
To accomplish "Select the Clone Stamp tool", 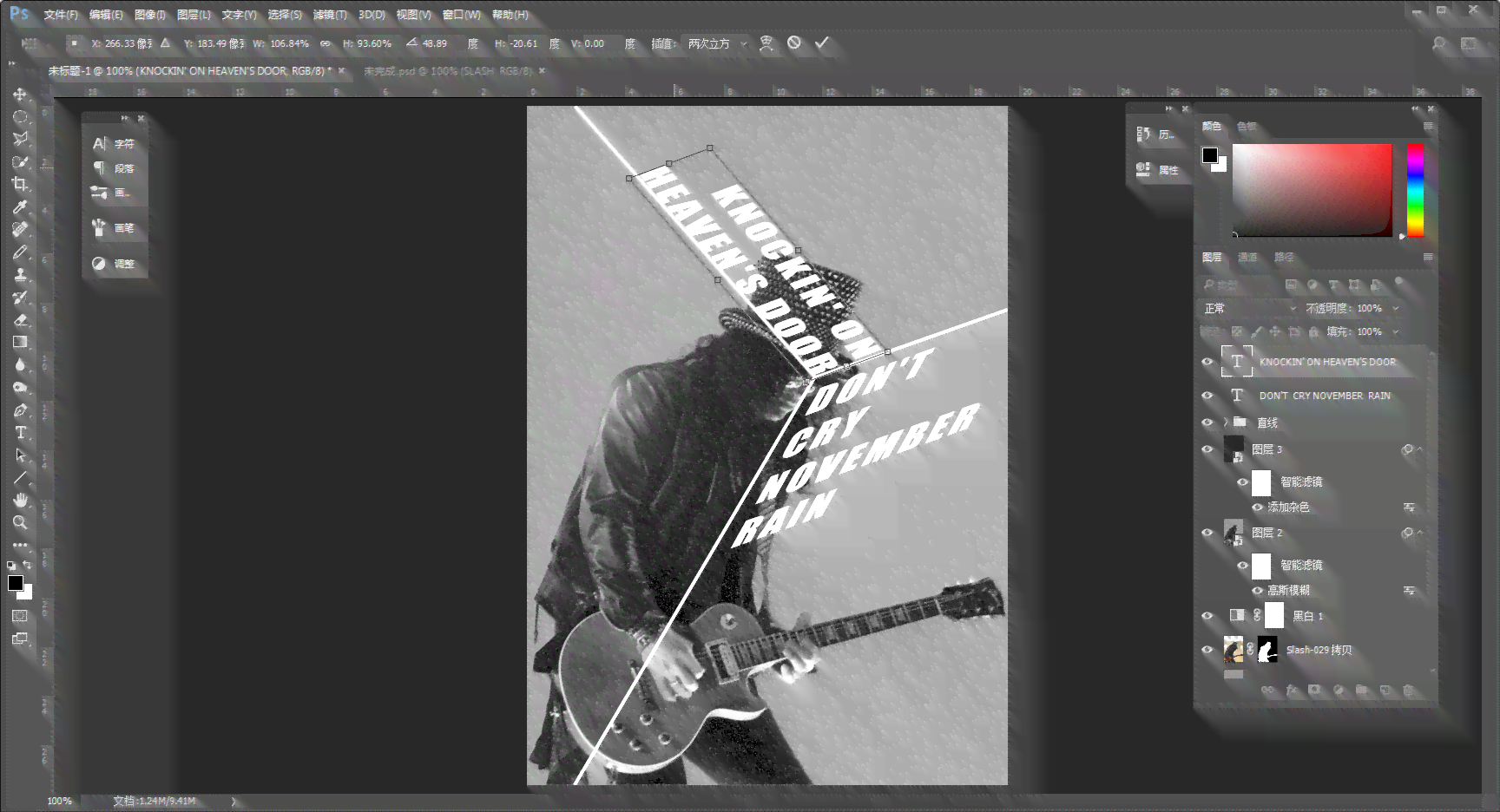I will [20, 274].
